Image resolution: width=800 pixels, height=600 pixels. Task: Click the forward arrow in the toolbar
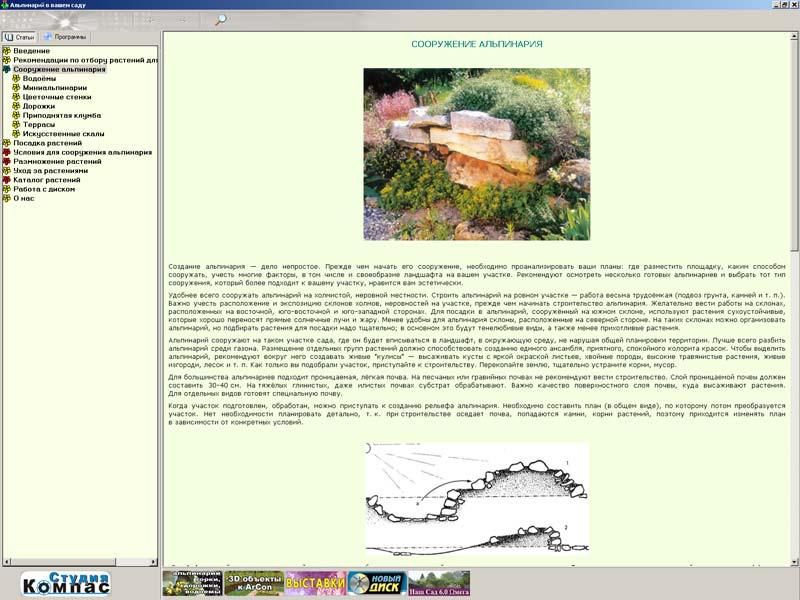coord(183,19)
